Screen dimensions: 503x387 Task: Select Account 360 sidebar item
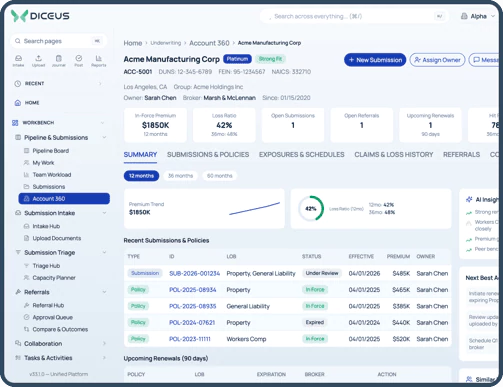point(64,198)
